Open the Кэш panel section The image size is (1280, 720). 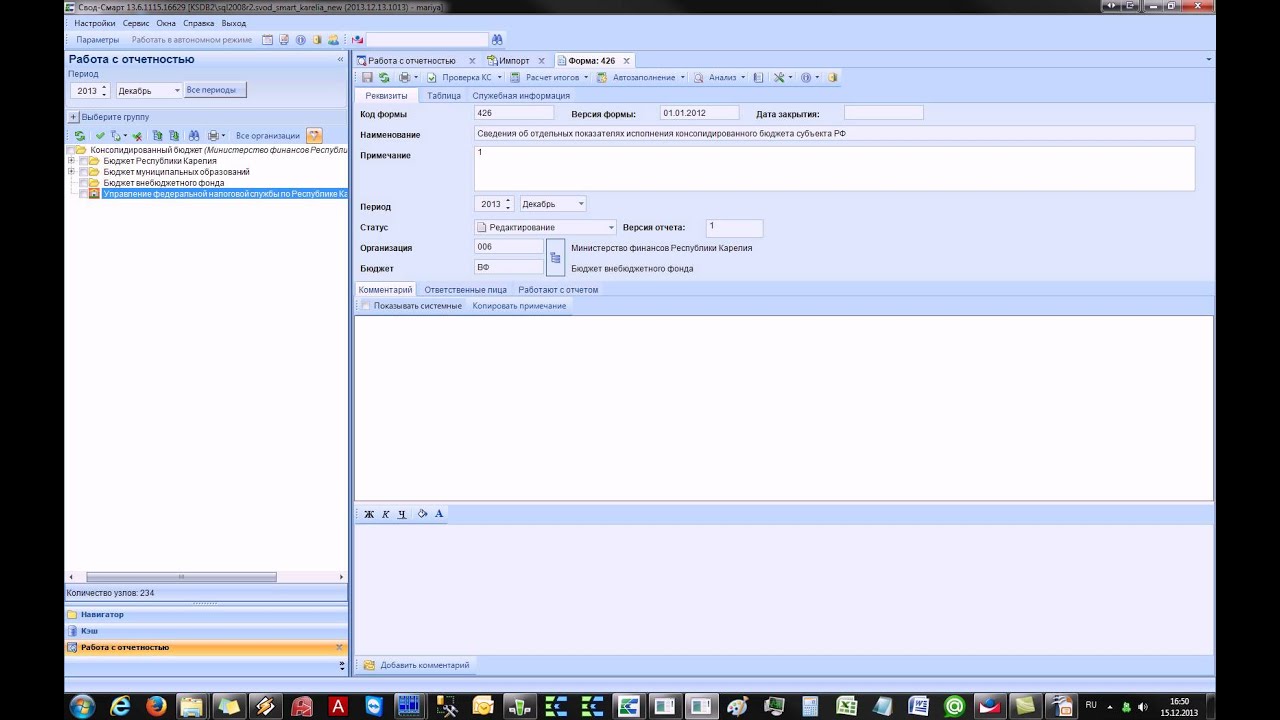click(x=206, y=631)
